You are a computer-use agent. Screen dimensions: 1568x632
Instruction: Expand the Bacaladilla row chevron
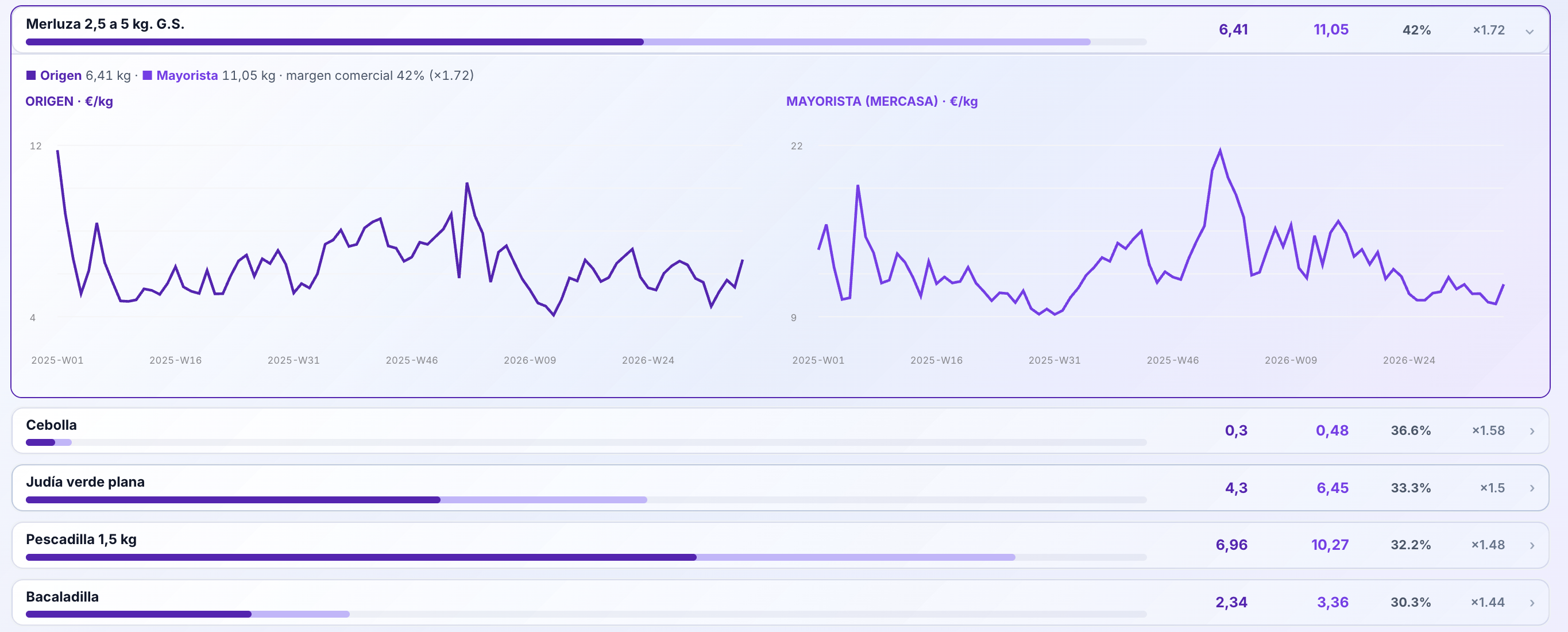coord(1531,603)
